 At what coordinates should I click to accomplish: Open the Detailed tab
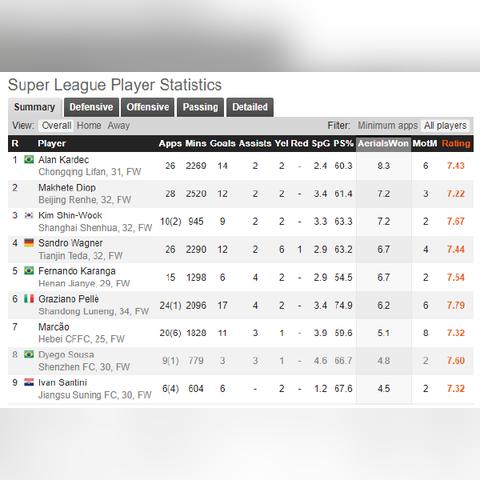pyautogui.click(x=250, y=107)
